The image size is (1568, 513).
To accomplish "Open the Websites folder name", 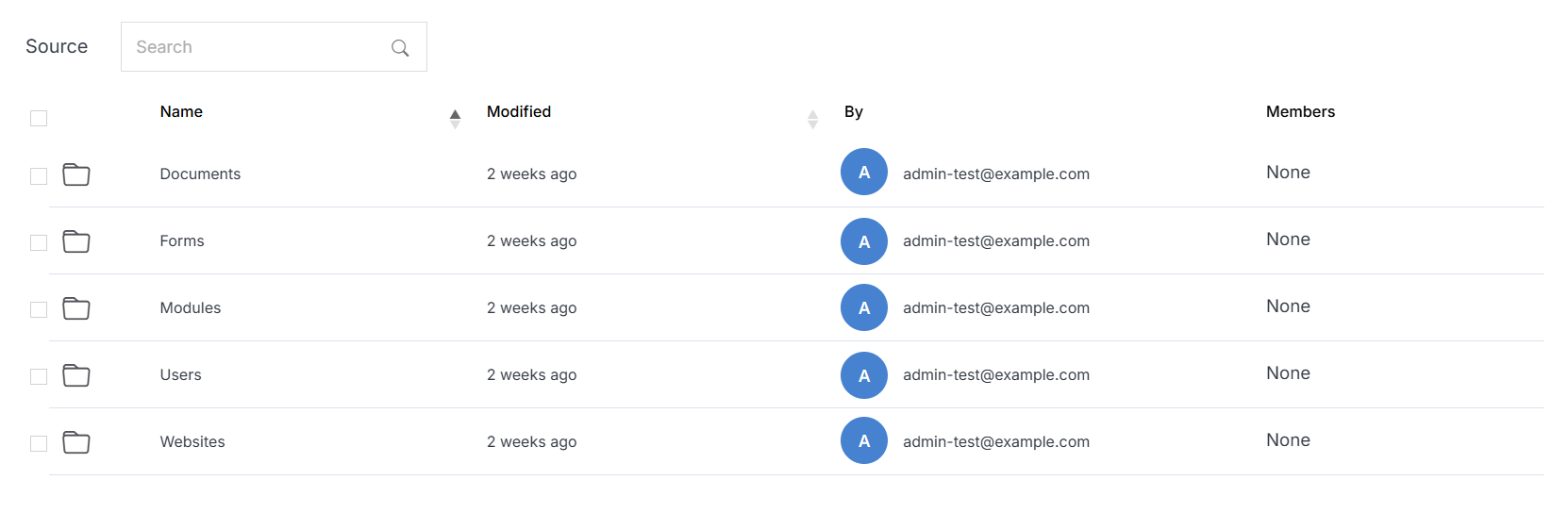I will [x=192, y=441].
